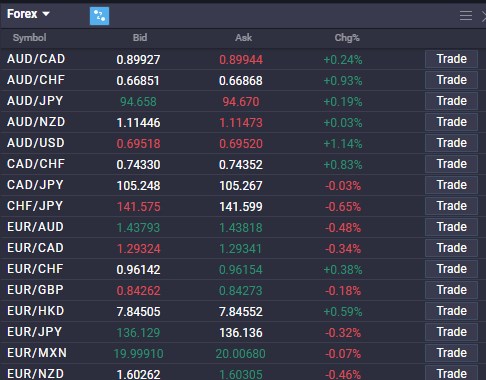Click Trade button for AUD/USD
This screenshot has height=380, width=486.
click(x=451, y=143)
